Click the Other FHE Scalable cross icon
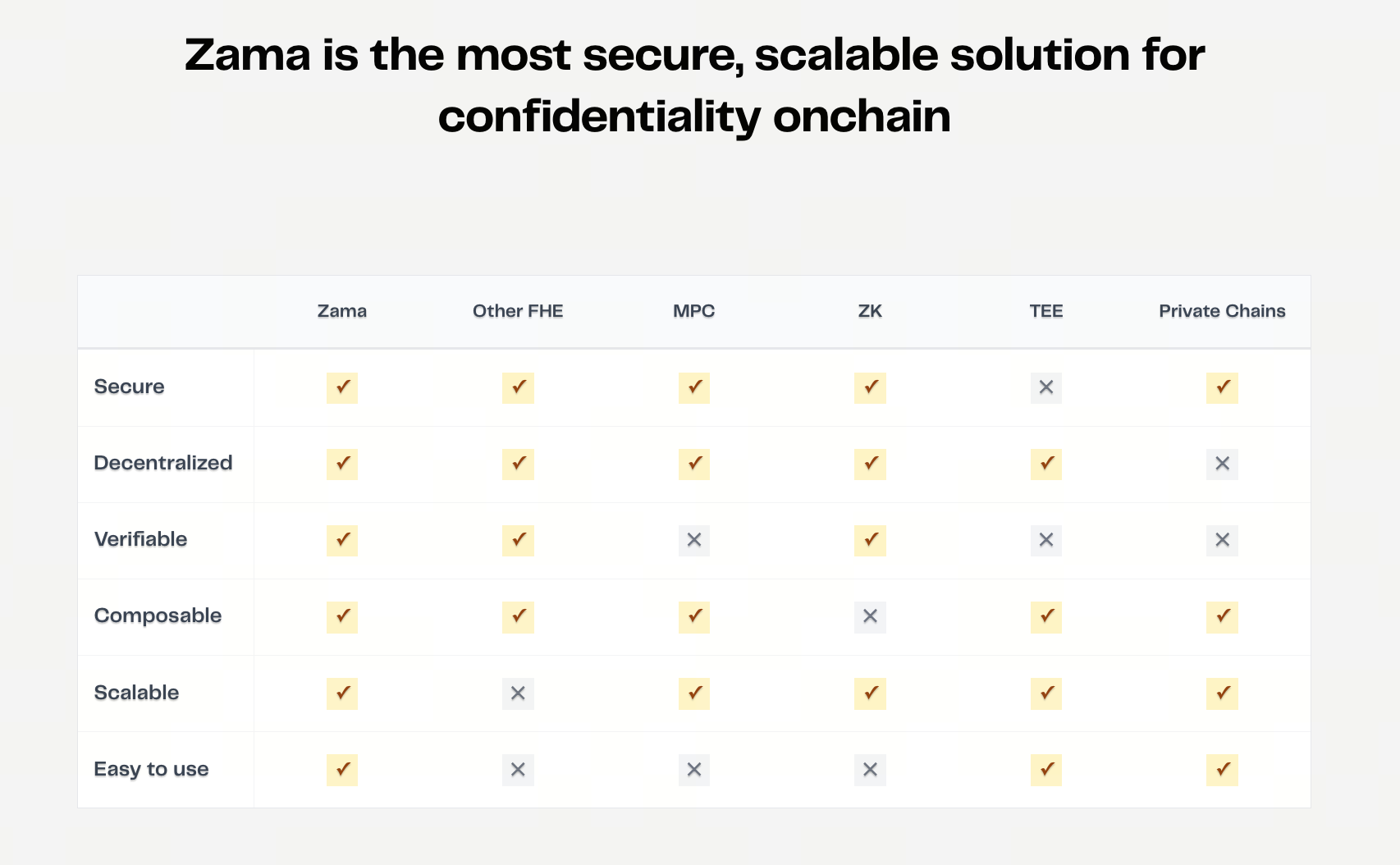1400x865 pixels. [x=518, y=693]
